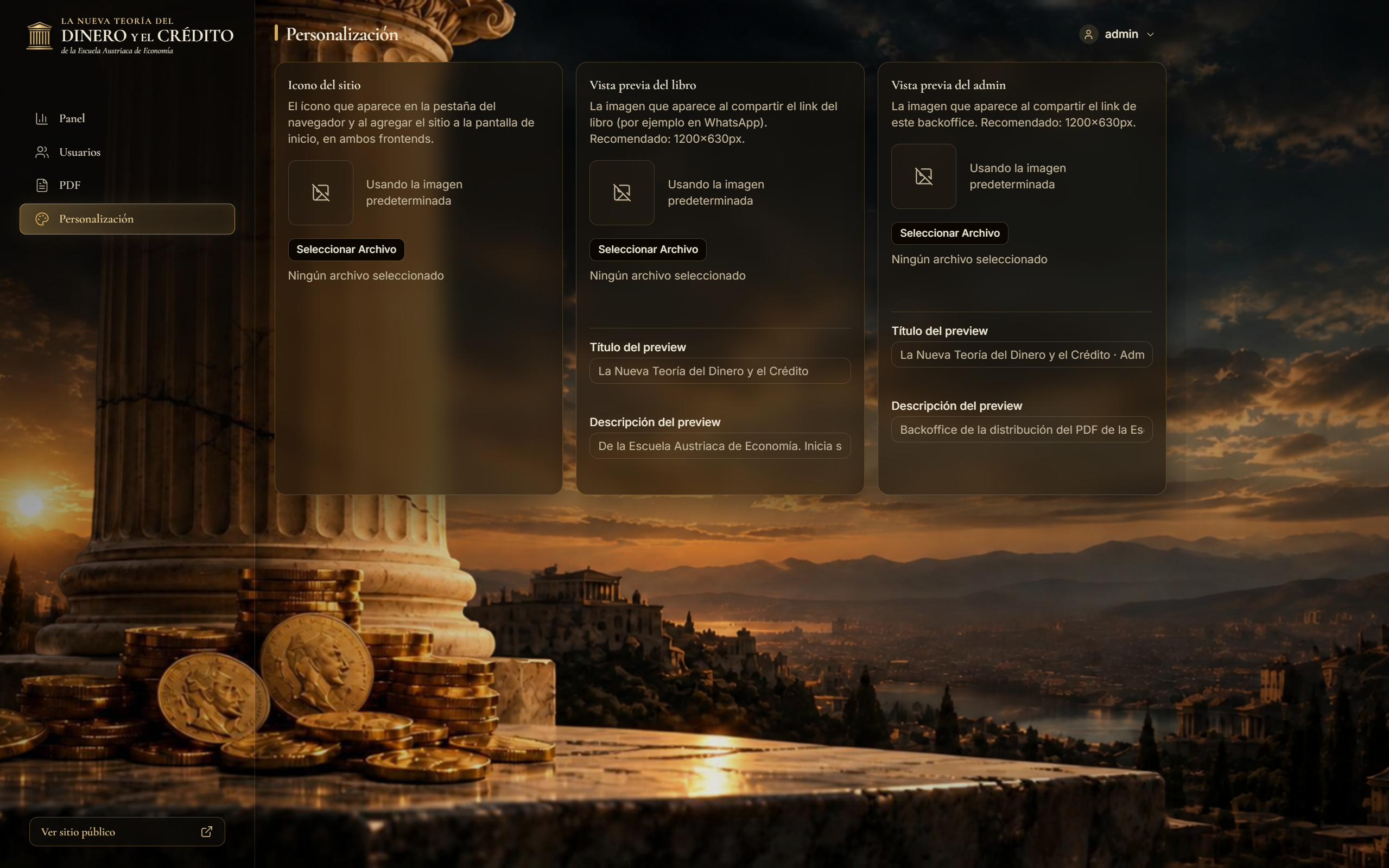This screenshot has width=1389, height=868.
Task: Expand the admin account dropdown chevron
Action: pos(1150,34)
